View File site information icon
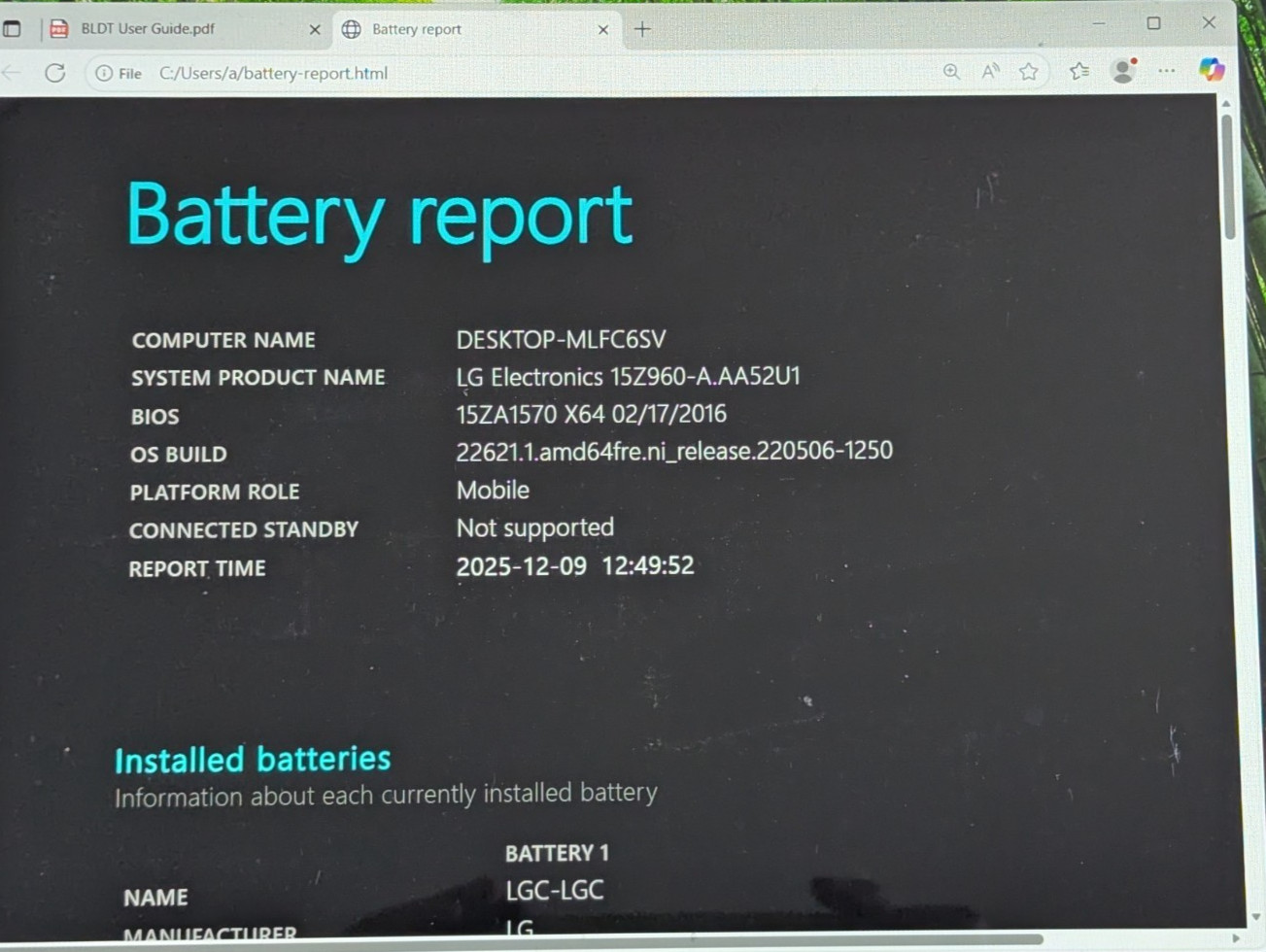Image resolution: width=1266 pixels, height=952 pixels. click(x=119, y=73)
